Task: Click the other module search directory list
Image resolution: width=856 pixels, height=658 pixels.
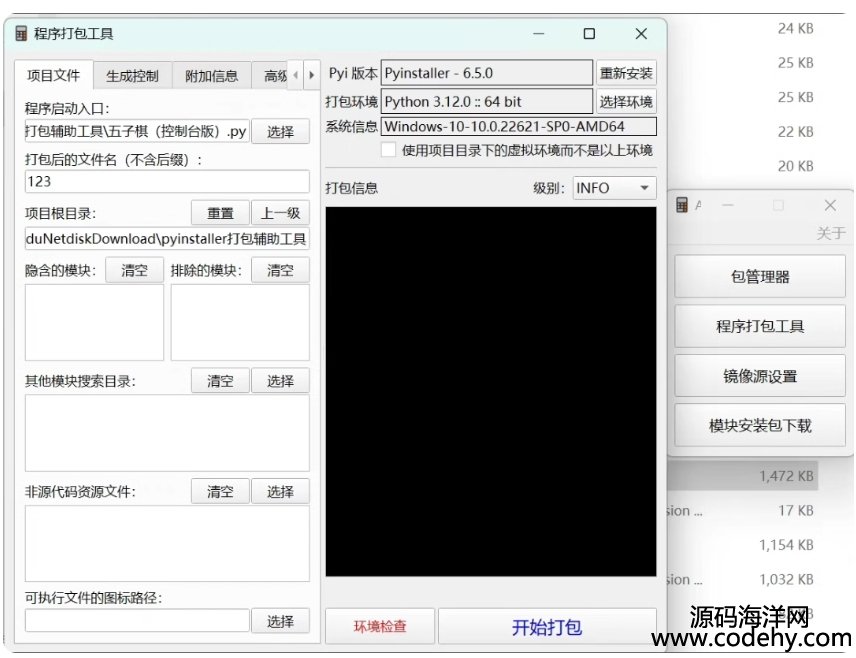Action: point(167,433)
